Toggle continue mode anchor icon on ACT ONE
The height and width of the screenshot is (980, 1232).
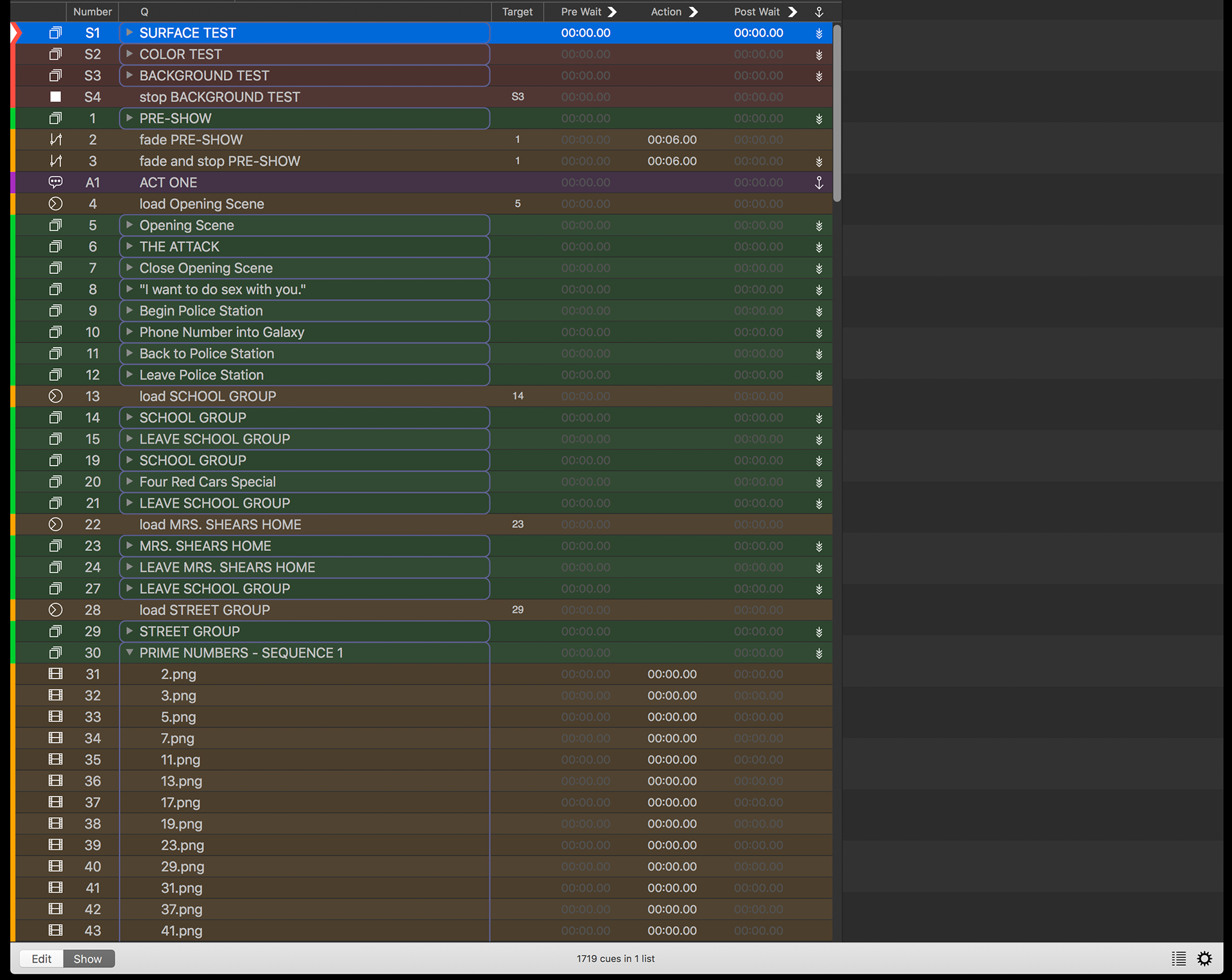click(819, 182)
